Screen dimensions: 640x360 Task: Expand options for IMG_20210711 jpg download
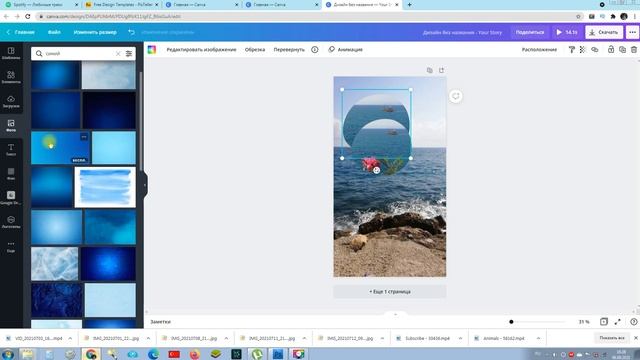pyautogui.click(x=304, y=338)
